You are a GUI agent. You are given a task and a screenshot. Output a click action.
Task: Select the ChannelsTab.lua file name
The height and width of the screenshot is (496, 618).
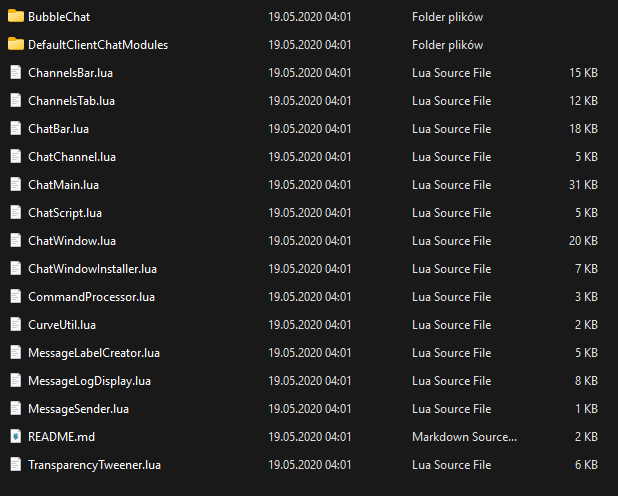pos(71,101)
